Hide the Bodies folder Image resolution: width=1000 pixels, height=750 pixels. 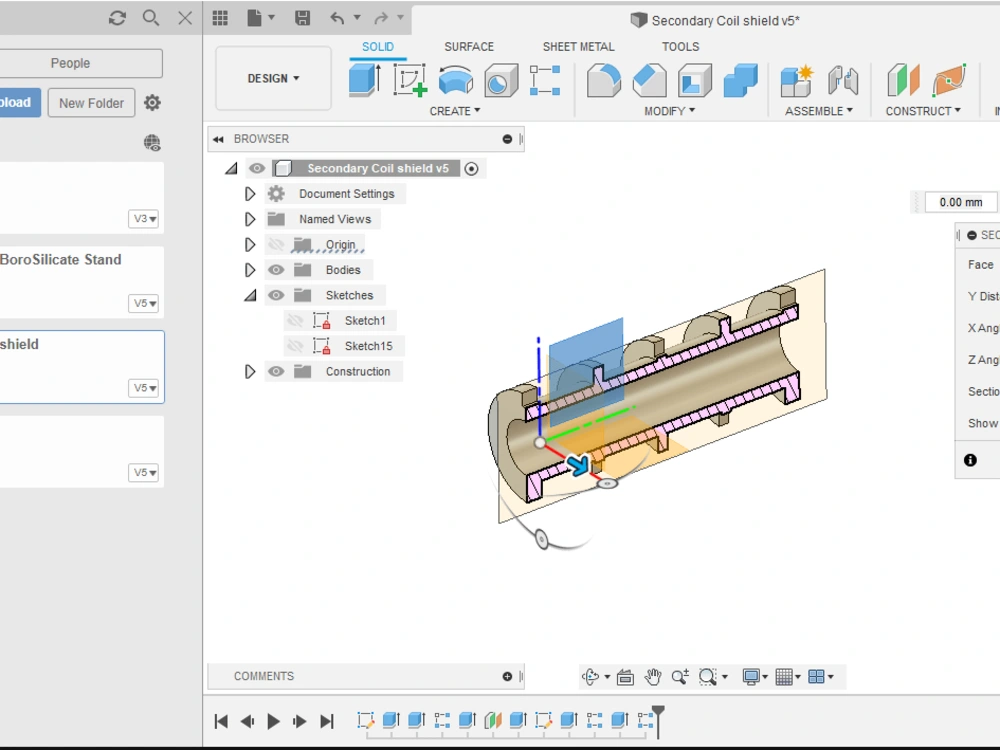(278, 270)
